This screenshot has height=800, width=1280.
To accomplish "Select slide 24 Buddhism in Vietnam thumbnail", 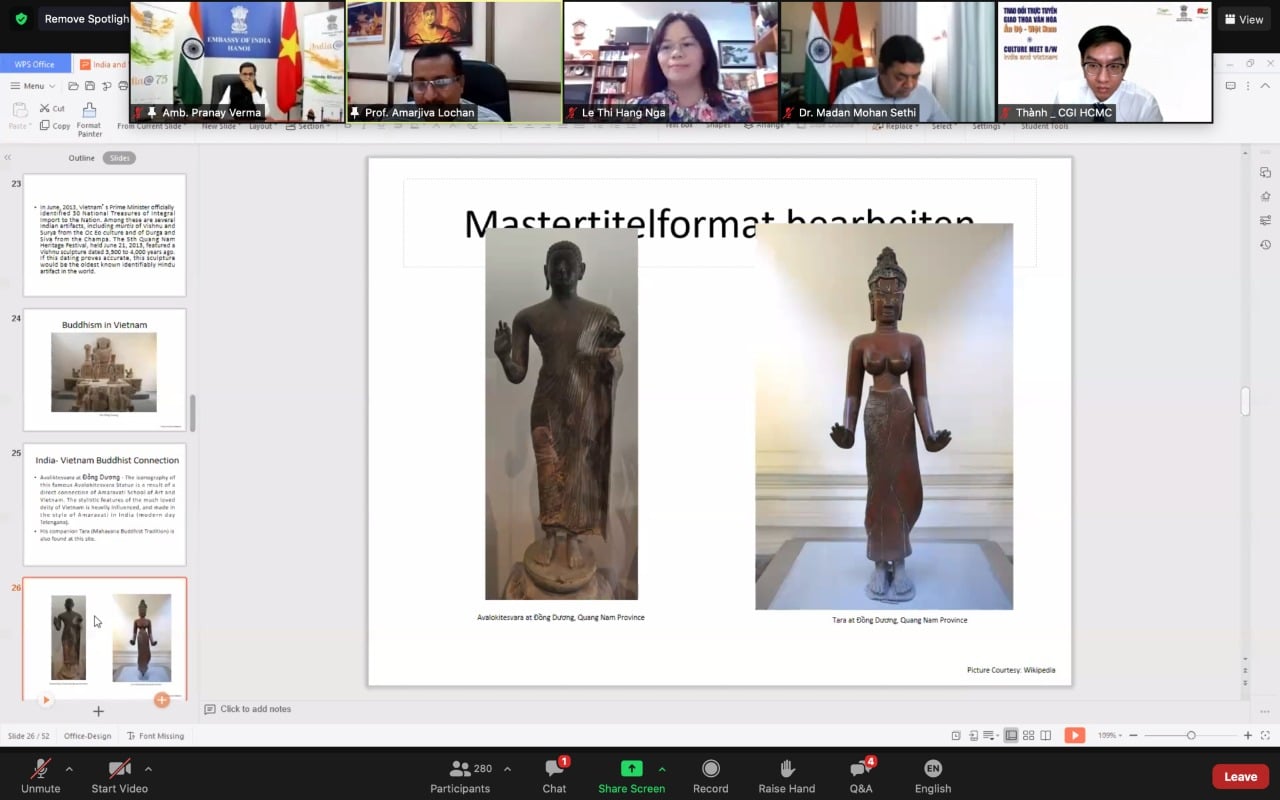I will [x=104, y=370].
